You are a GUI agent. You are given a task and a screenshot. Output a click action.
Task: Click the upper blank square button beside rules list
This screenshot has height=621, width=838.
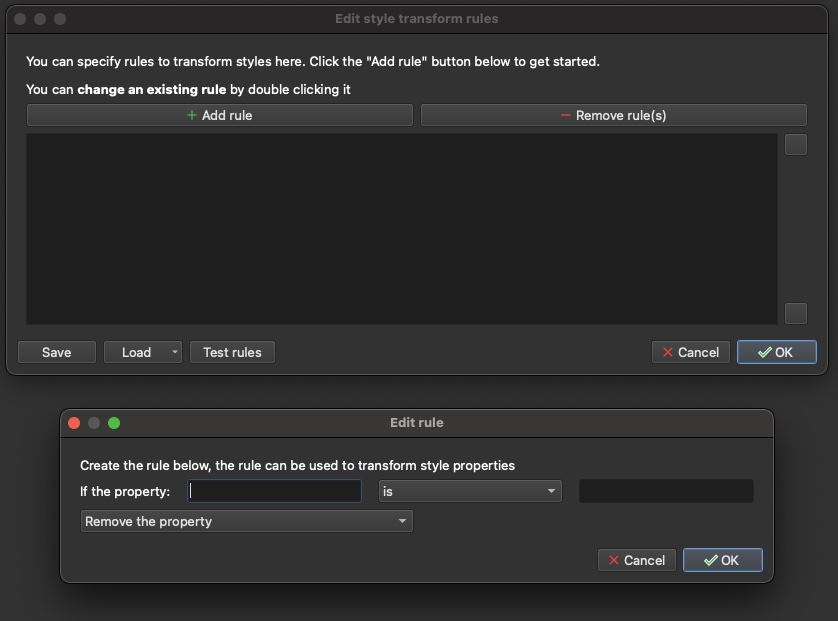(795, 145)
